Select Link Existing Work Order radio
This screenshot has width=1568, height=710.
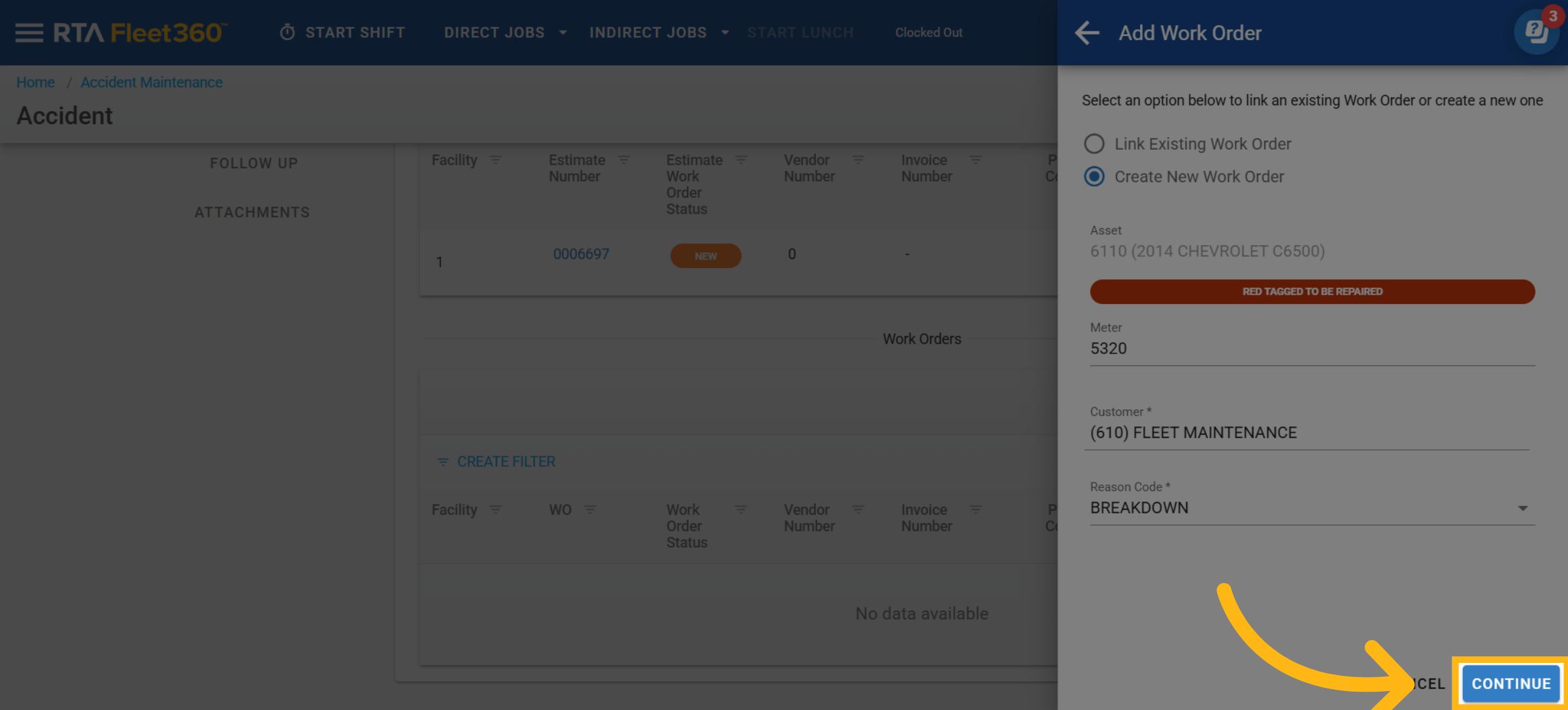coord(1094,144)
